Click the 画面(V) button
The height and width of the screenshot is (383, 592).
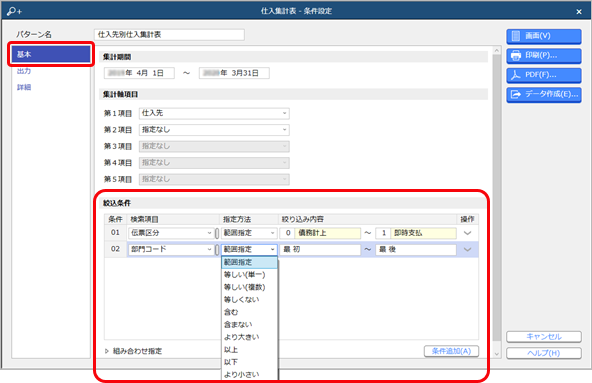click(x=544, y=36)
